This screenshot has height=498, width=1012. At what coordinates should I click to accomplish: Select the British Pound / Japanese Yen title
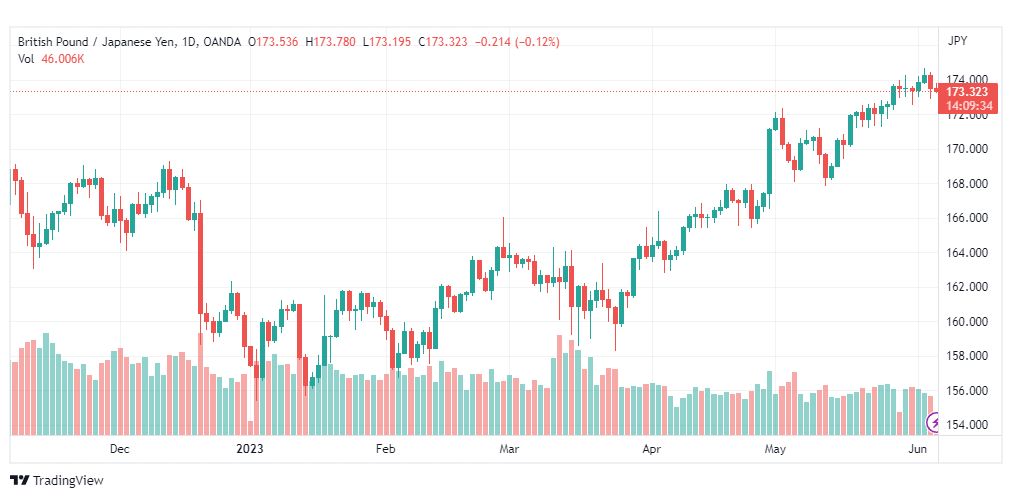pos(99,42)
